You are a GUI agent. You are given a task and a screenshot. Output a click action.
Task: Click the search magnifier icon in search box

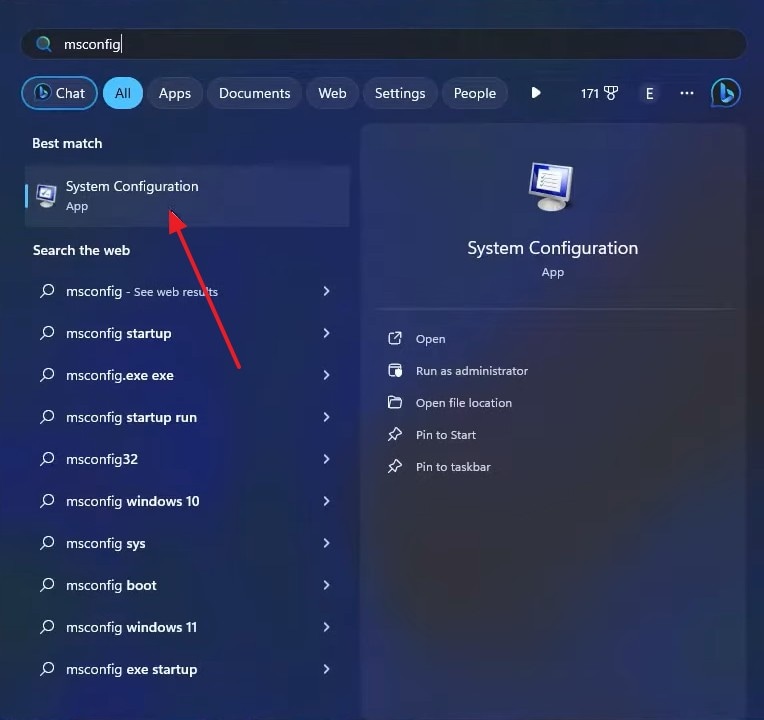[44, 44]
